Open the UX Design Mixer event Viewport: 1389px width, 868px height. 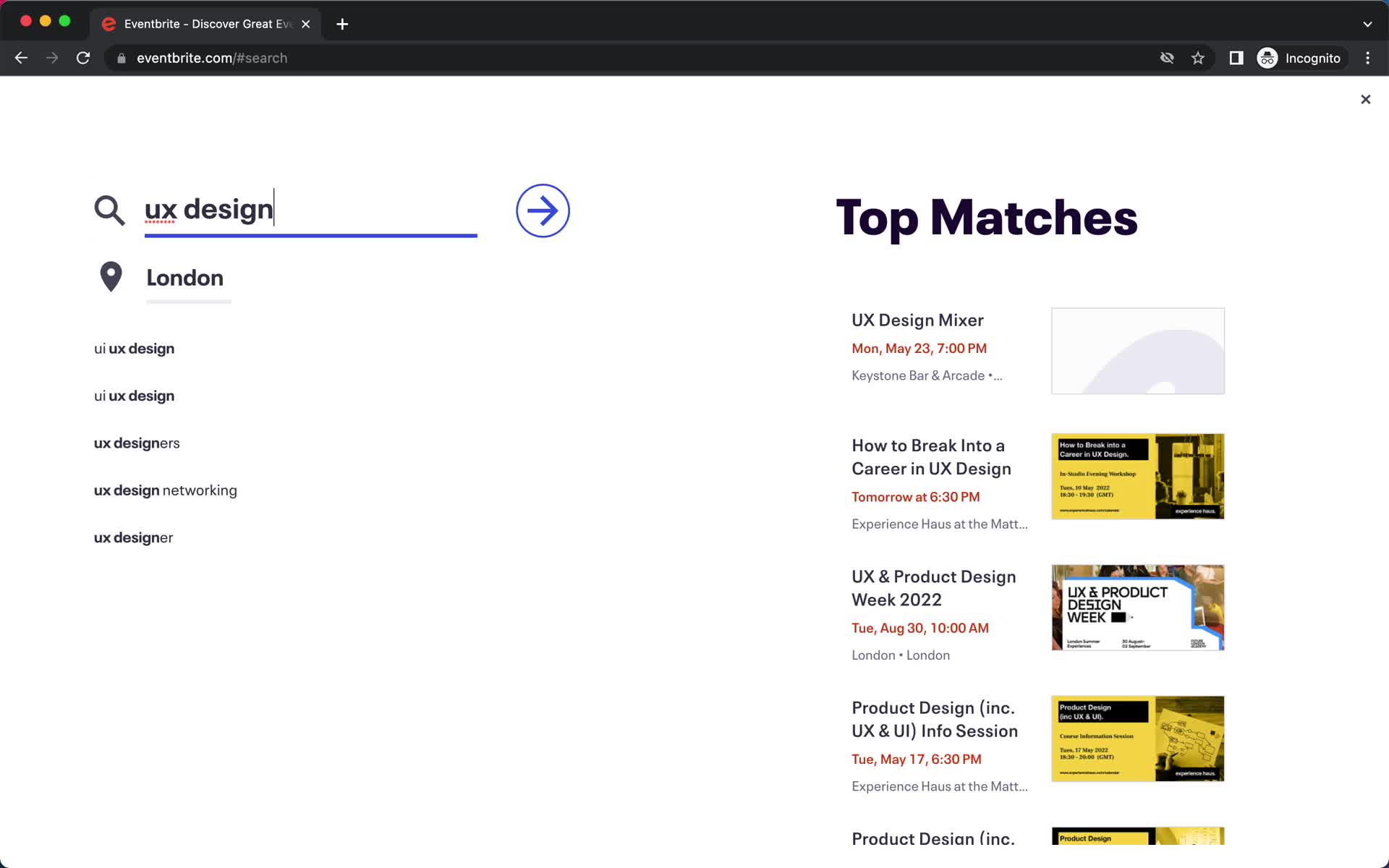click(917, 320)
